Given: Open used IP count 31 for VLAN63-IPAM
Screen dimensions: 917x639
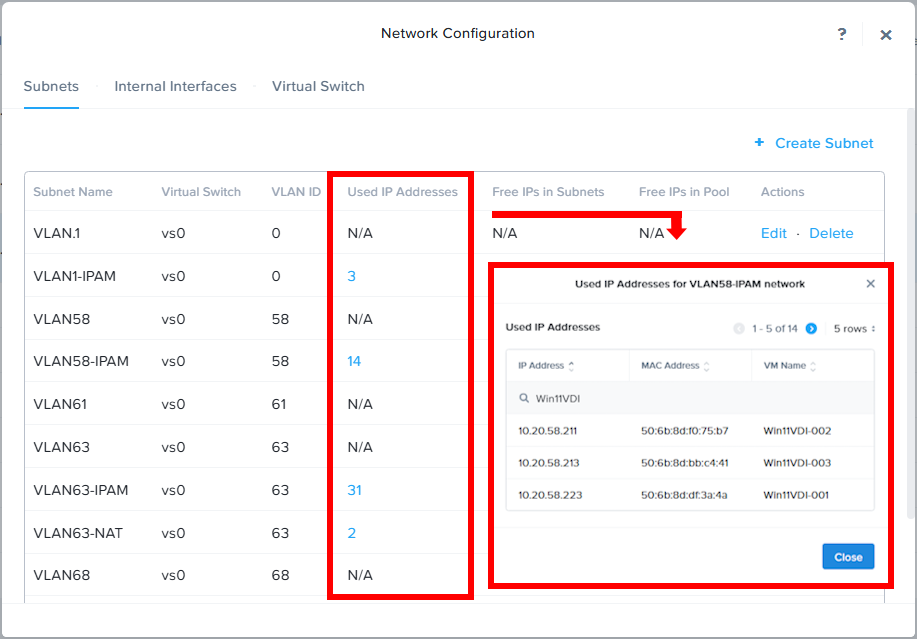Looking at the screenshot, I should coord(354,490).
